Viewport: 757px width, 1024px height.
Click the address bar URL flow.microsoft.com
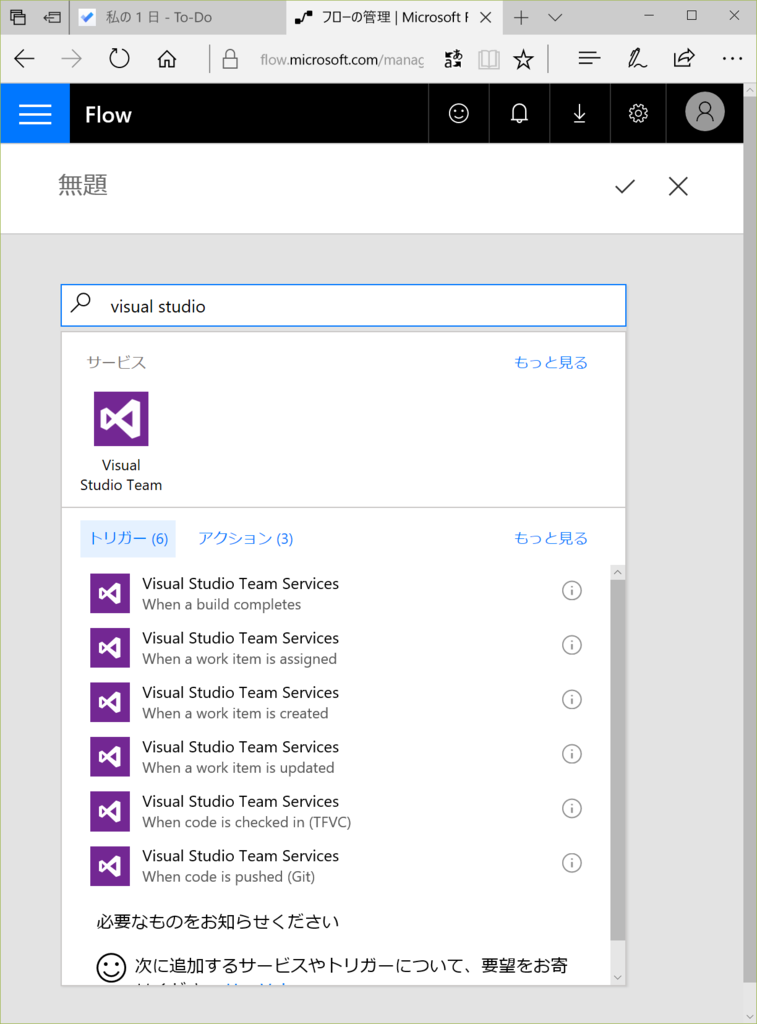342,60
